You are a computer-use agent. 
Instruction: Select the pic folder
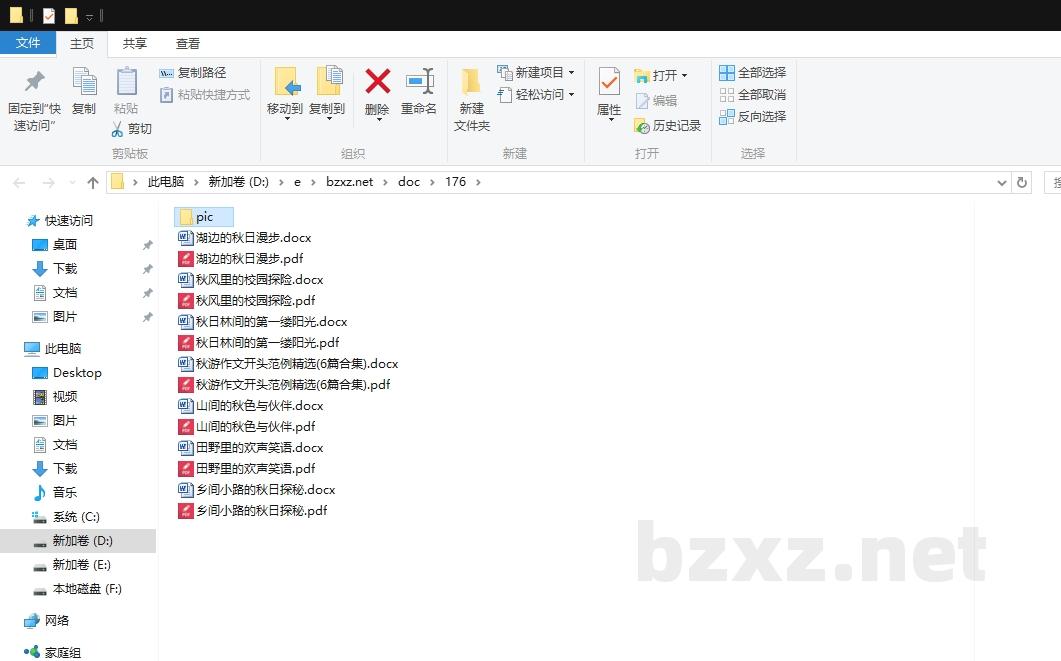tap(204, 217)
